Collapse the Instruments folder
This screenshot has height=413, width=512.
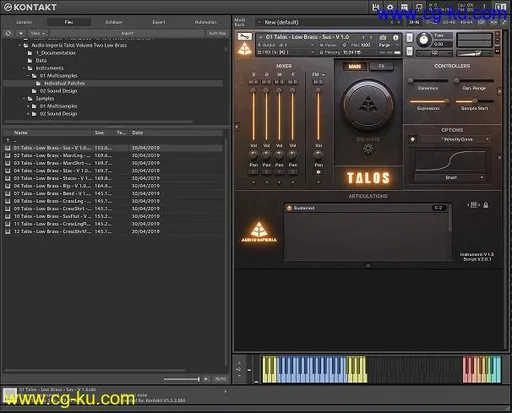tap(24, 68)
